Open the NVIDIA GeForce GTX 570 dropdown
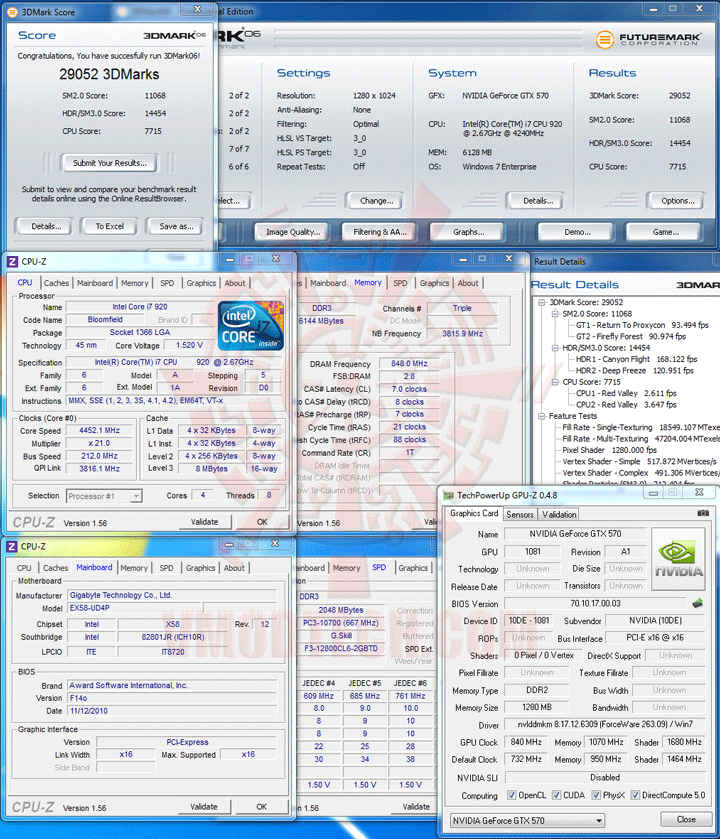Viewport: 720px width, 839px height. click(527, 820)
